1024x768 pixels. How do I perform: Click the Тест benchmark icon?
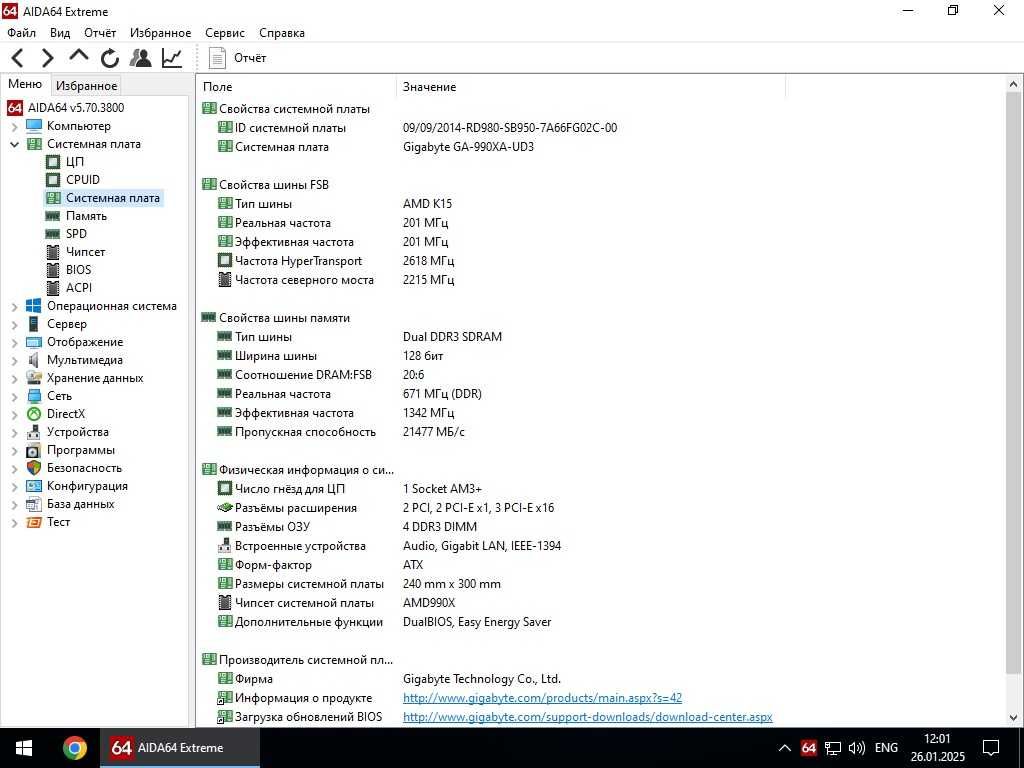click(x=34, y=522)
